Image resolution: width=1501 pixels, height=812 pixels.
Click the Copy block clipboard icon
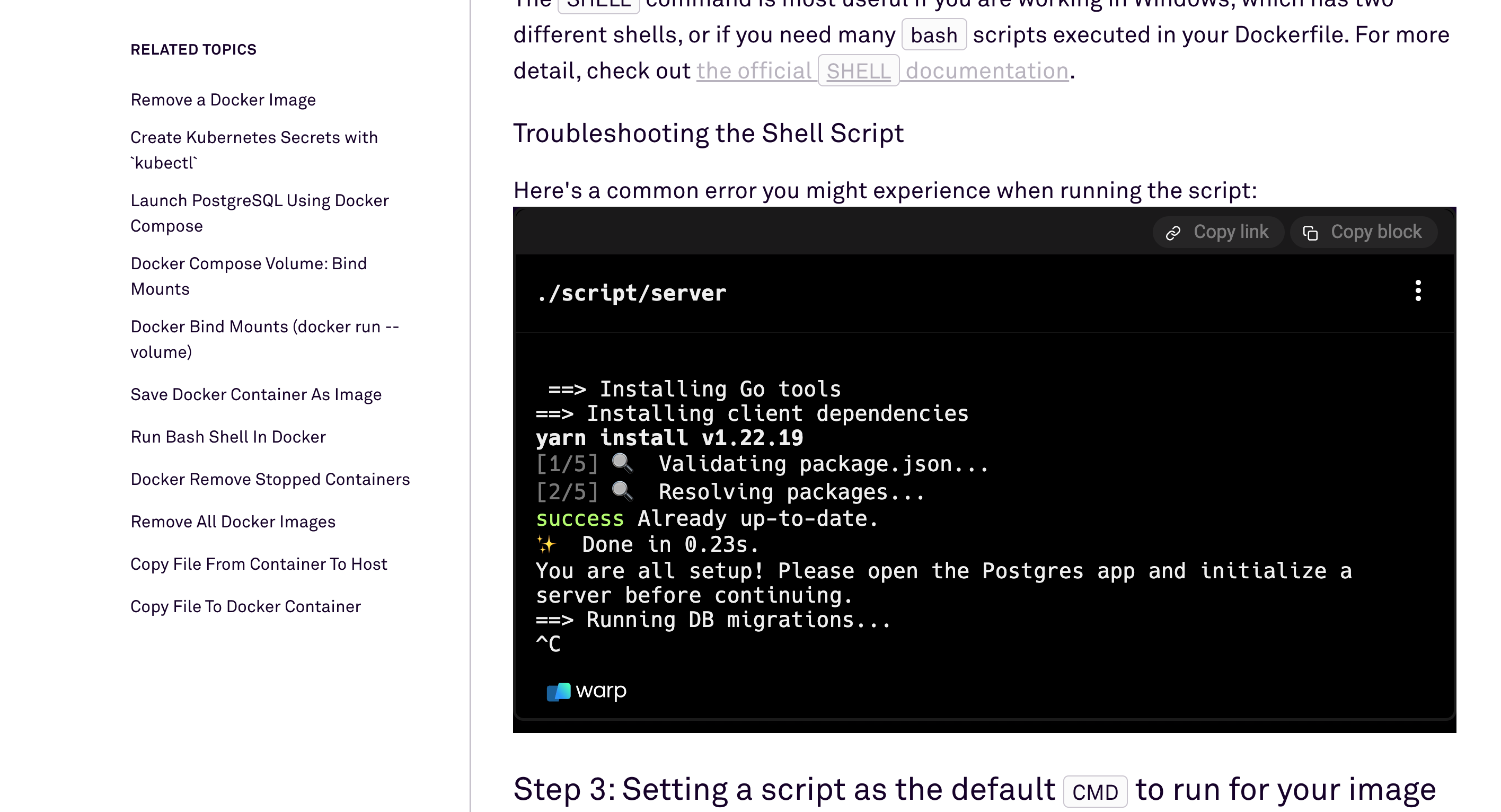pos(1310,233)
